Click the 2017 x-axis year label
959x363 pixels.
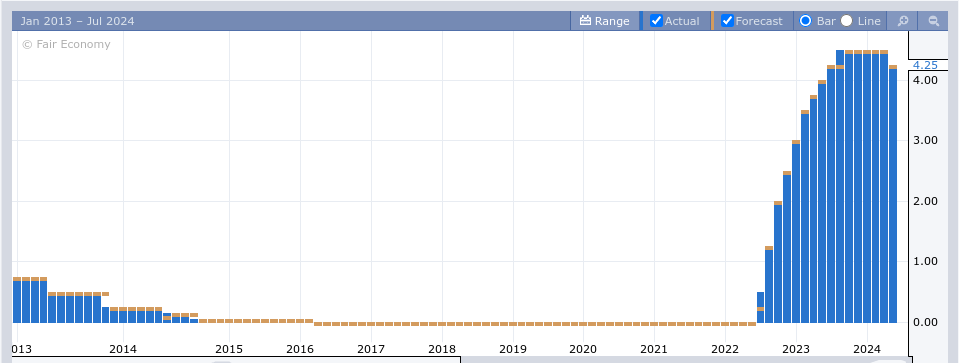pos(371,349)
